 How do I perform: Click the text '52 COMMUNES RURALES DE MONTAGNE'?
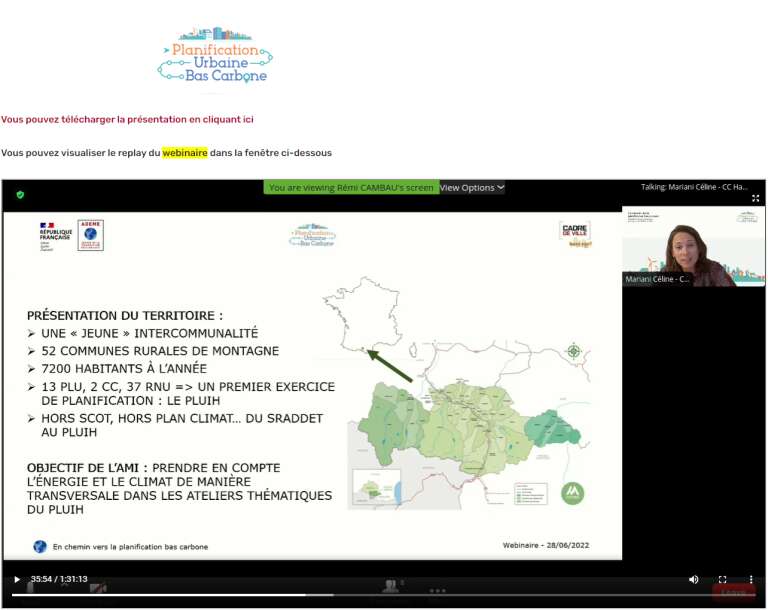click(160, 351)
